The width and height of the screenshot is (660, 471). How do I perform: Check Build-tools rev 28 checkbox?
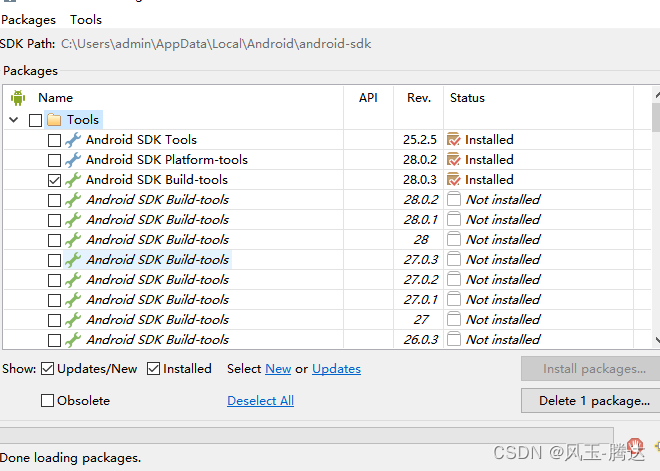[x=54, y=240]
